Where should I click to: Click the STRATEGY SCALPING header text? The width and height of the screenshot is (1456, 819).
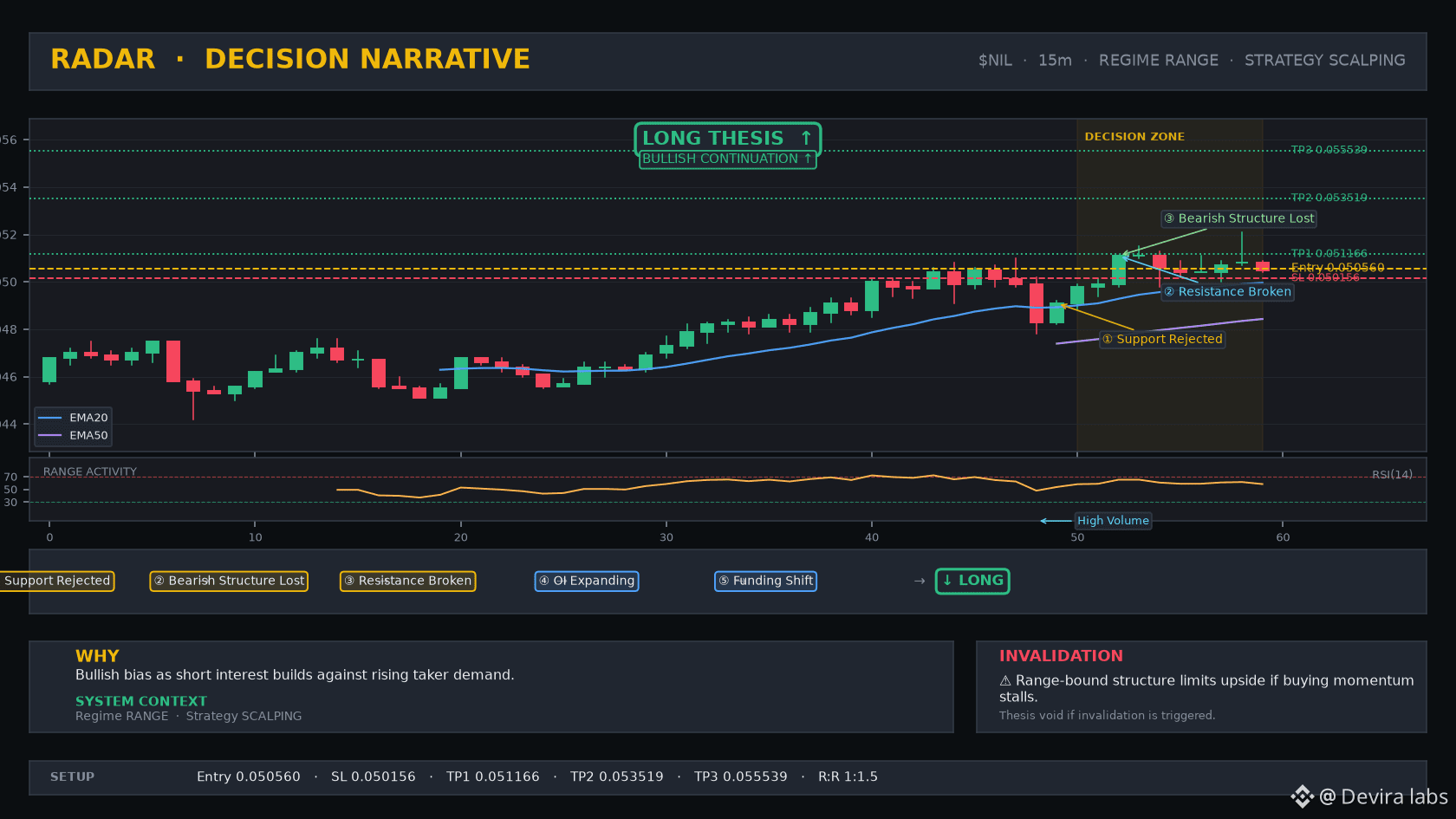[1324, 61]
